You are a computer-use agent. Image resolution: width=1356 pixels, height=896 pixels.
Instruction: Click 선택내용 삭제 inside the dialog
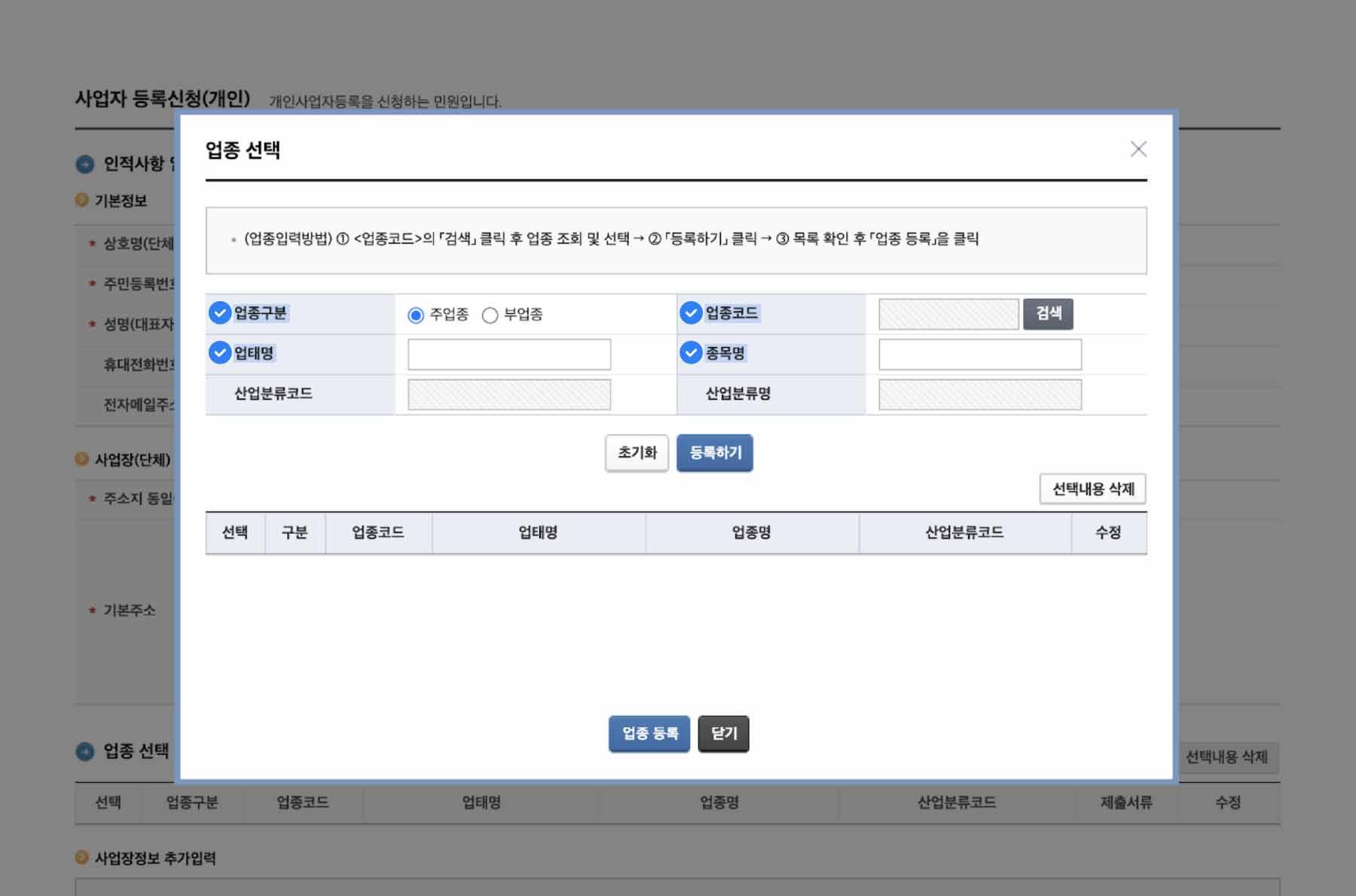click(x=1092, y=489)
